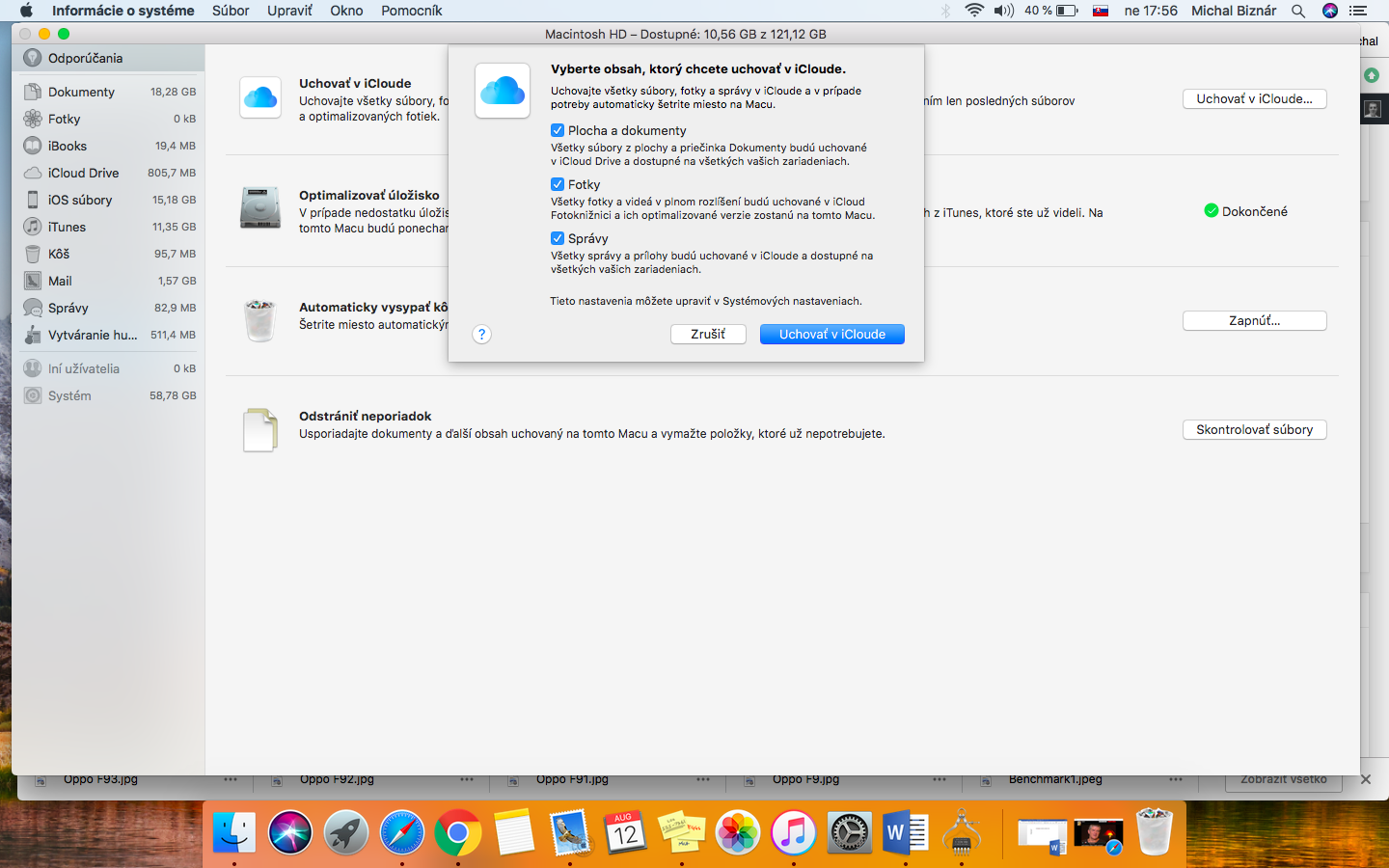
Task: Open the Informácie o systéme menu
Action: point(123,11)
